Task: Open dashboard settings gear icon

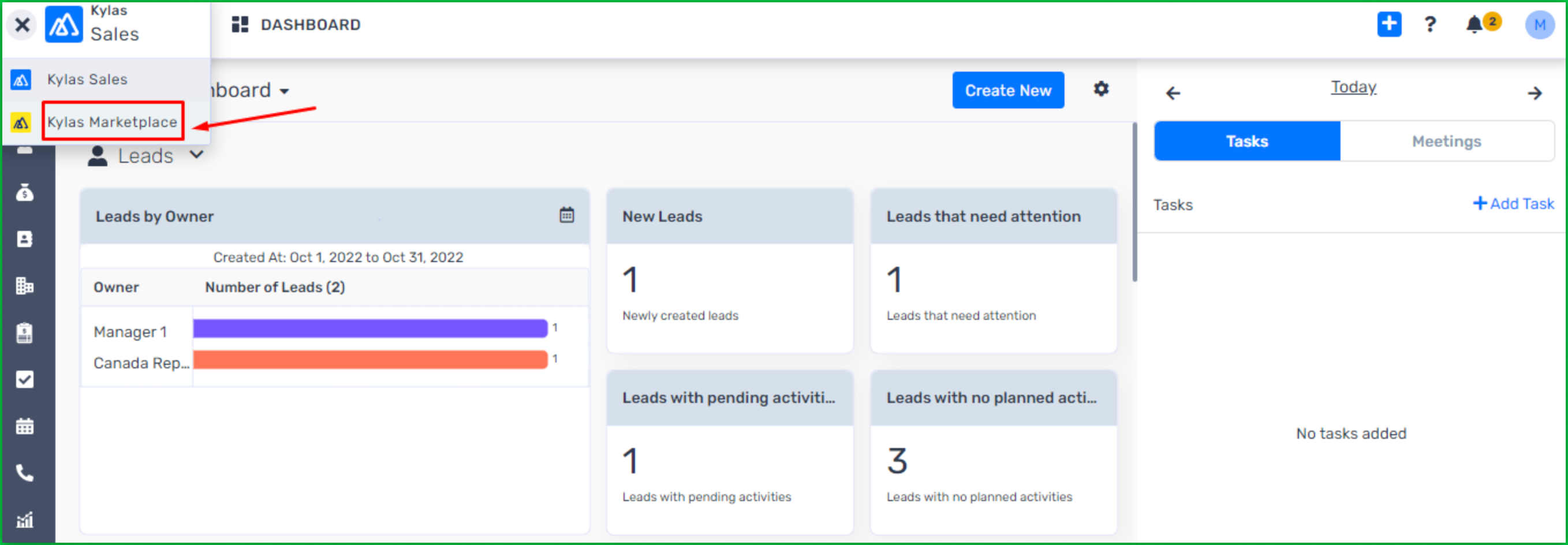Action: coord(1100,89)
